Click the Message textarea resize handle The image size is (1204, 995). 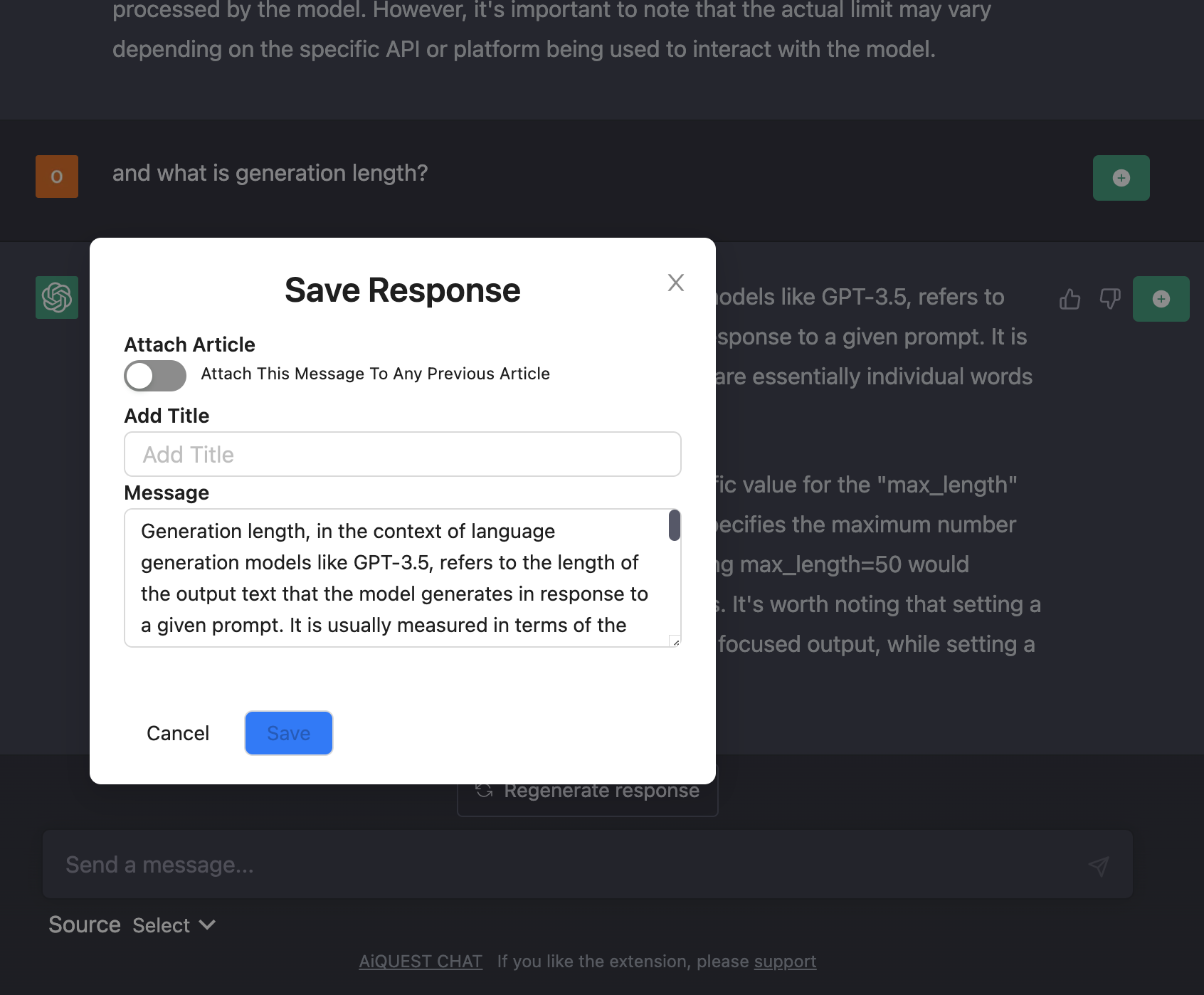point(675,641)
